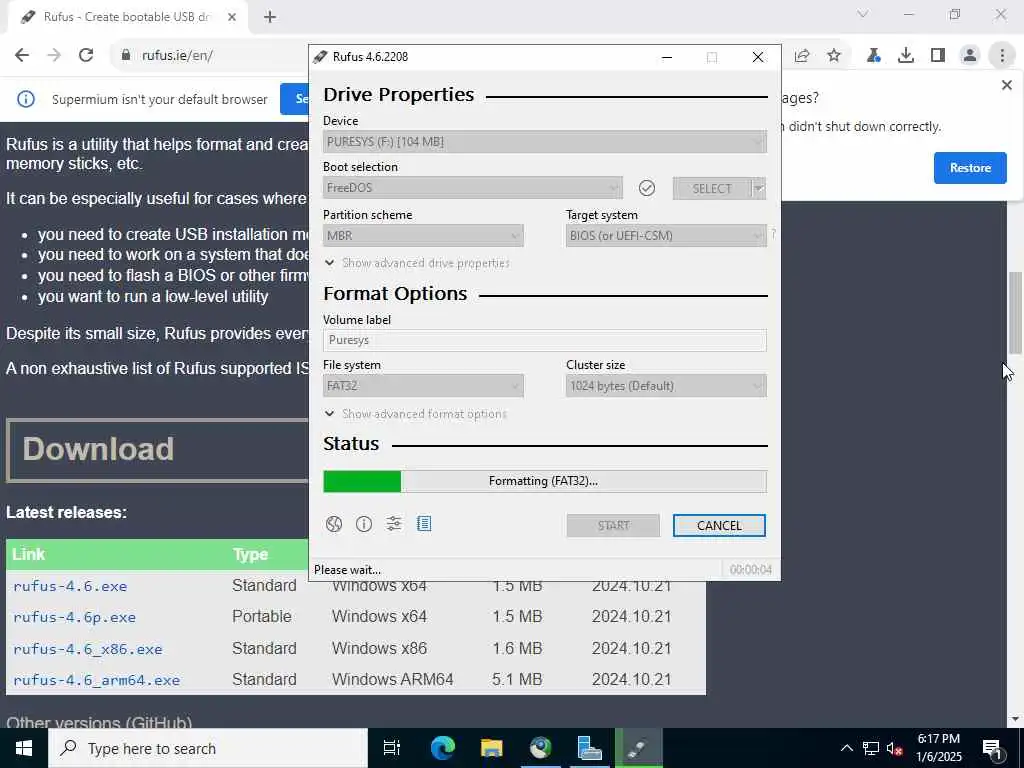Reload the rufus.ie page
This screenshot has width=1024, height=768.
86,56
